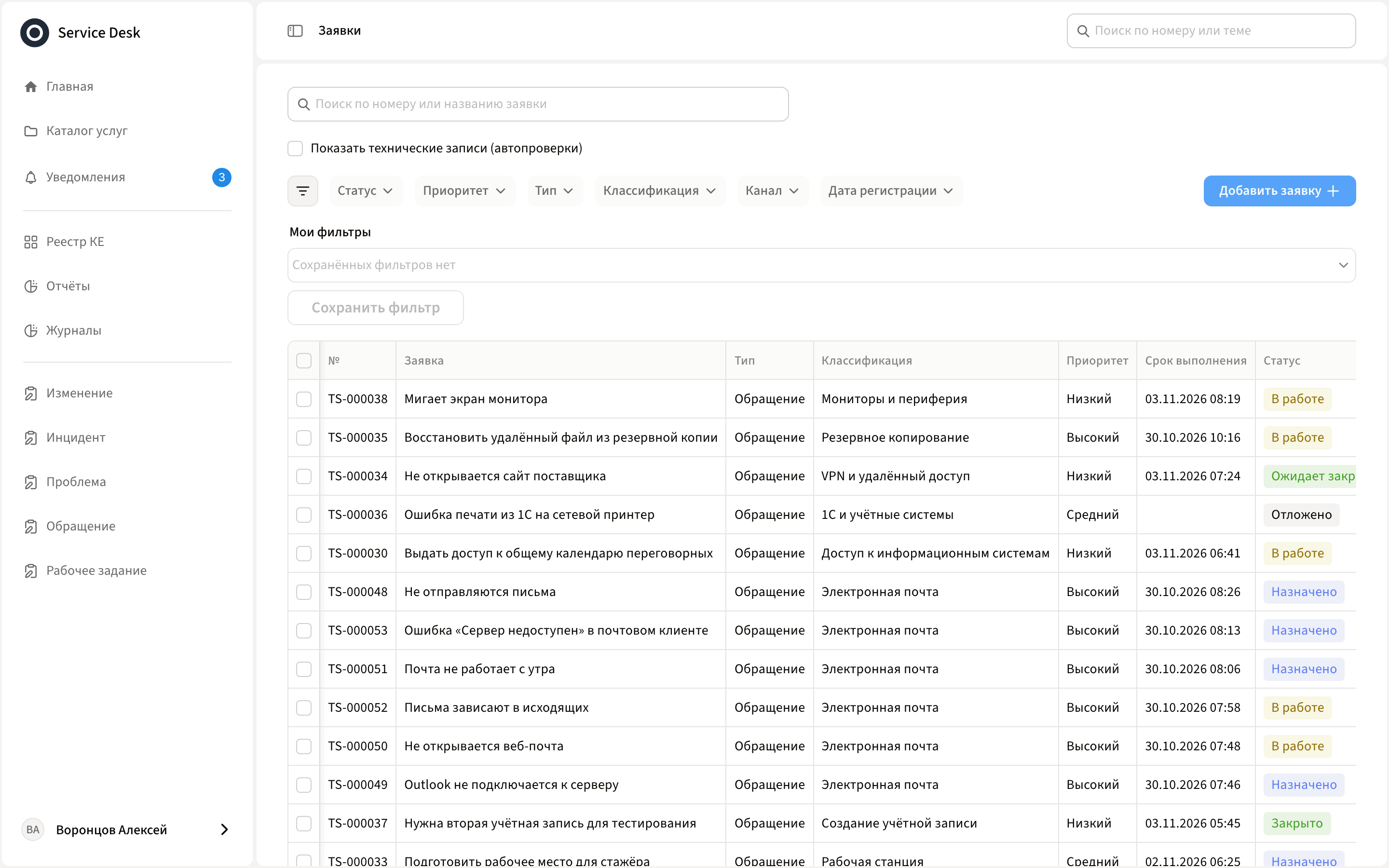Click title Письма зависают в исходящих
The image size is (1389, 868).
pyautogui.click(x=496, y=708)
